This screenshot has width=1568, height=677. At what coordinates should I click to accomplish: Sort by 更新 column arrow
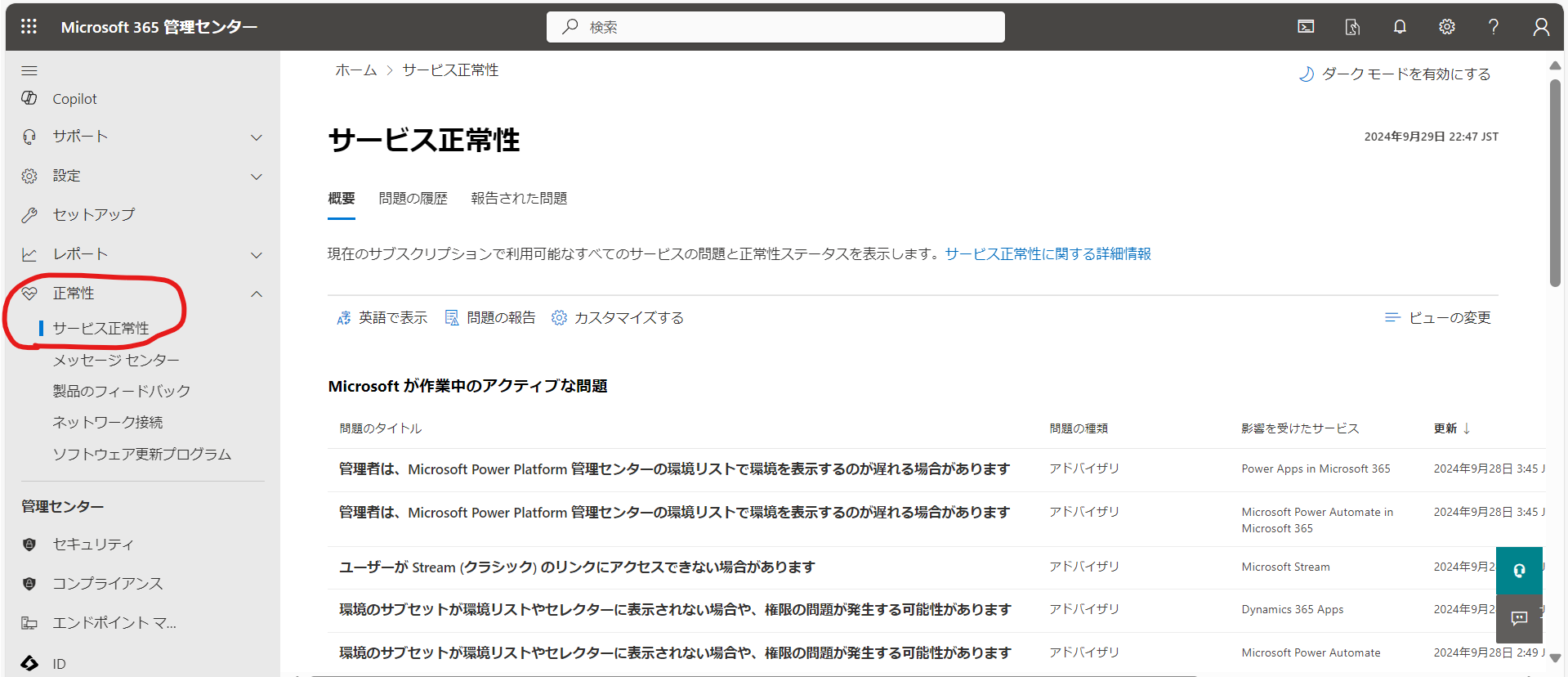1467,428
